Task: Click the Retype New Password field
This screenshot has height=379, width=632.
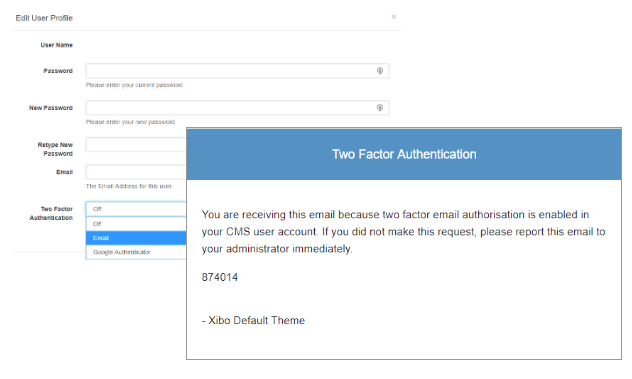Action: 136,145
